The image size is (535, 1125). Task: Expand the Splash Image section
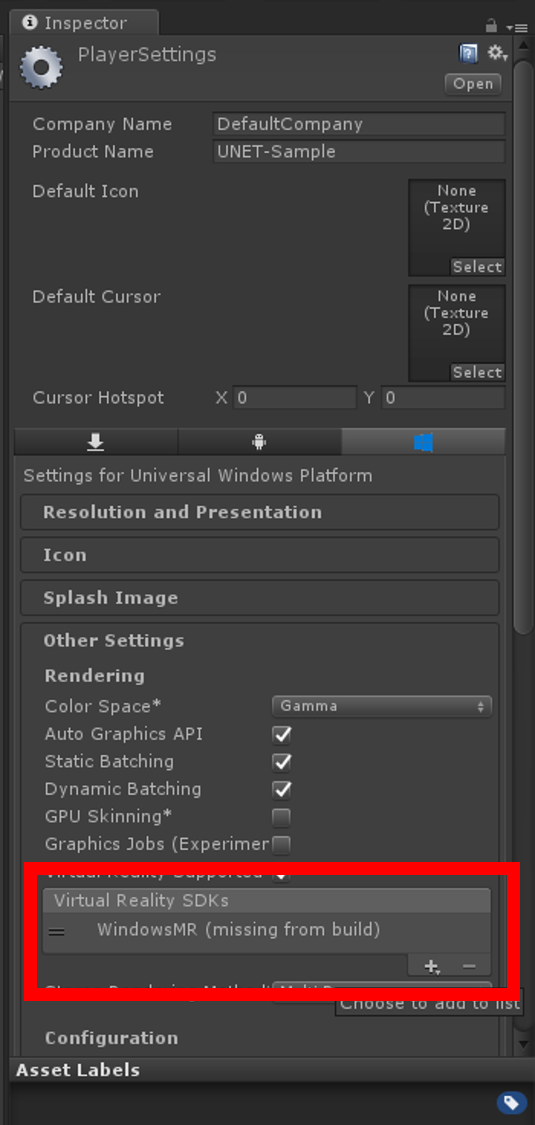tap(260, 598)
